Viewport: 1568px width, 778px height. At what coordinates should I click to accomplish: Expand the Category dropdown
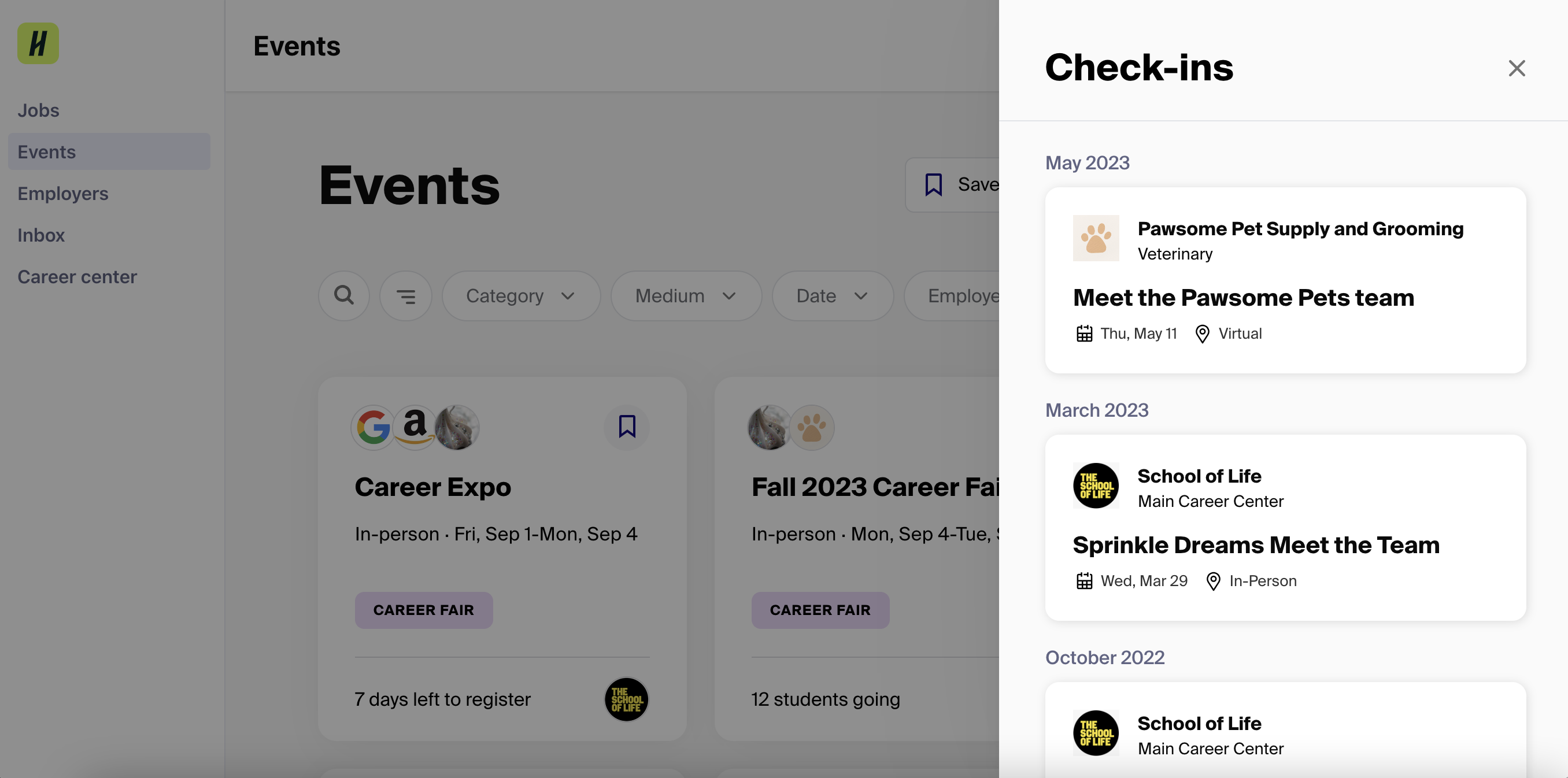[x=521, y=295]
